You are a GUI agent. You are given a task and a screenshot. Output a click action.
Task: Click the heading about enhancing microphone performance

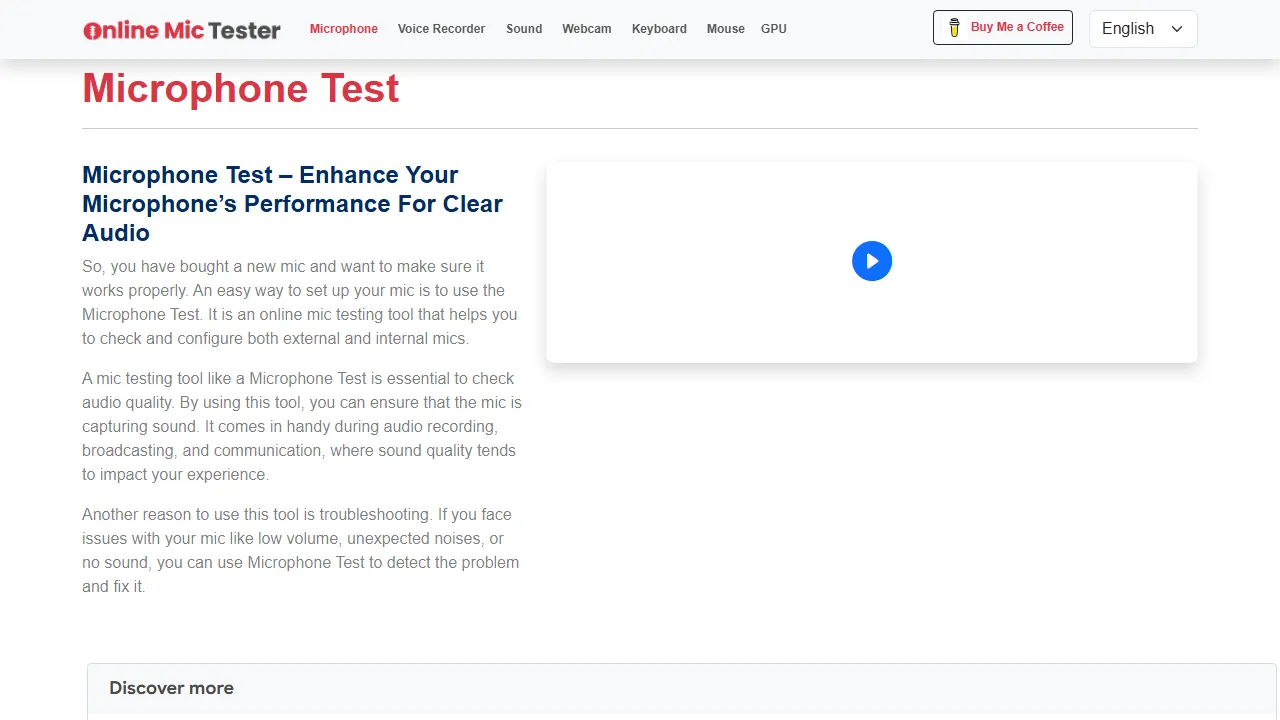coord(292,203)
